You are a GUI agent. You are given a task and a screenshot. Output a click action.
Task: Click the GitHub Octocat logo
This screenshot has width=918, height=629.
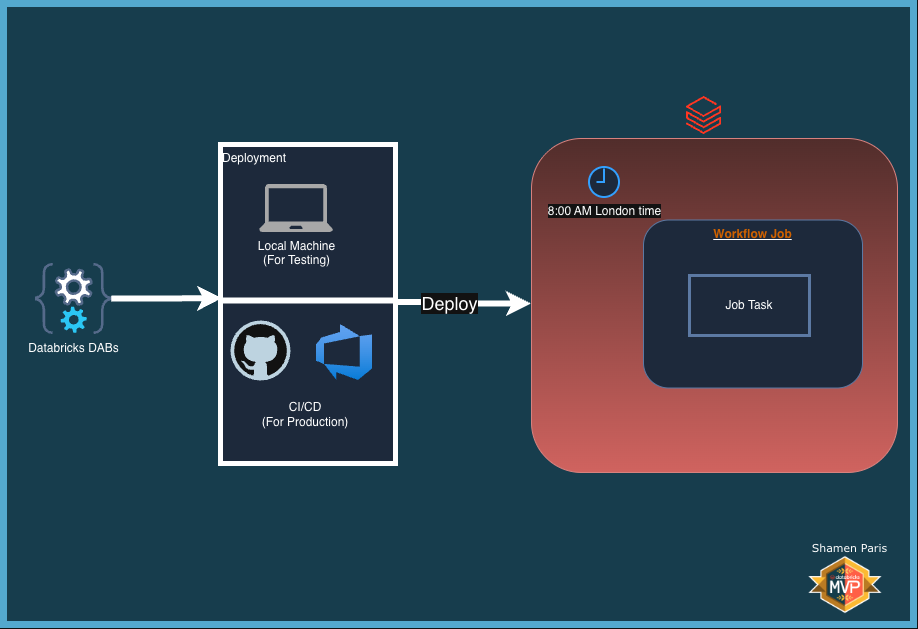261,350
